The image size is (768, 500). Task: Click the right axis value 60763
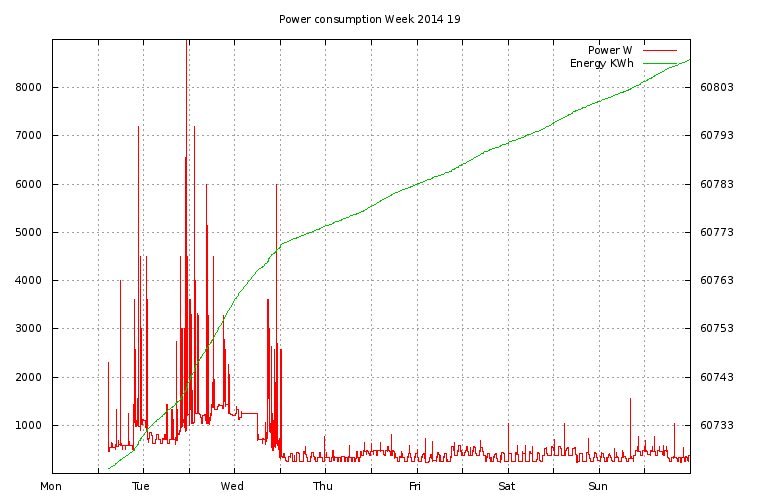pyautogui.click(x=717, y=280)
